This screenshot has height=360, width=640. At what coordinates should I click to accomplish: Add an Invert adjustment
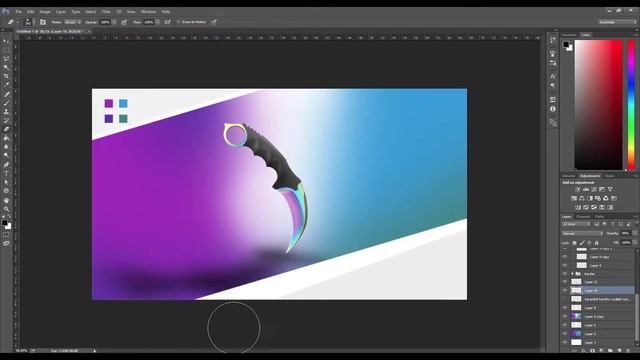coord(578,207)
